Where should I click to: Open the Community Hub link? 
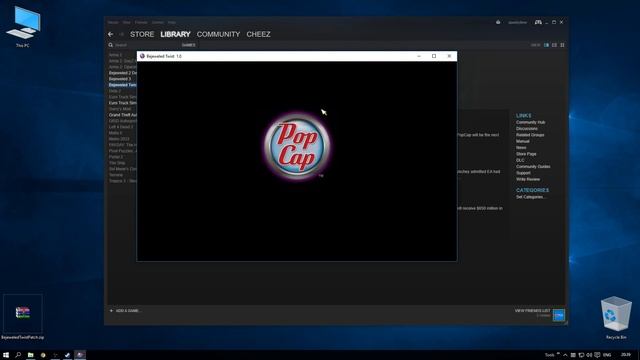tap(530, 122)
